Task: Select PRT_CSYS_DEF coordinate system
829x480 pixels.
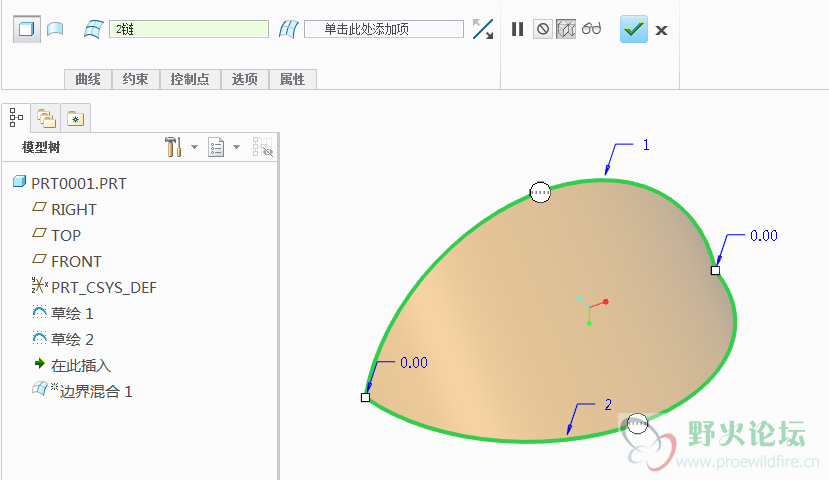Action: [x=104, y=287]
